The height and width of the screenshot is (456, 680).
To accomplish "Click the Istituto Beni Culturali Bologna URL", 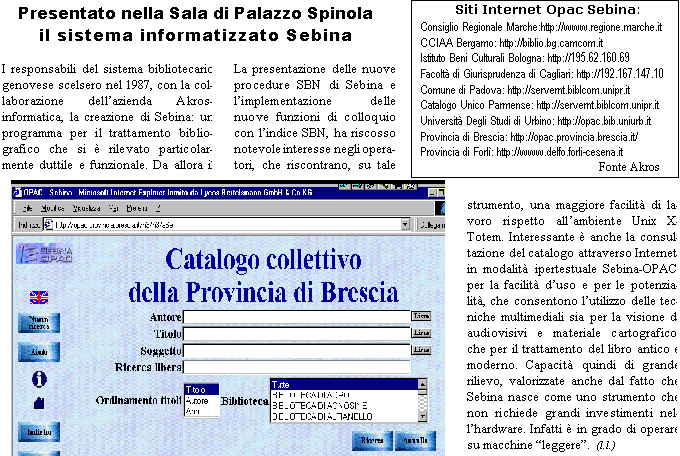I will pyautogui.click(x=524, y=58).
